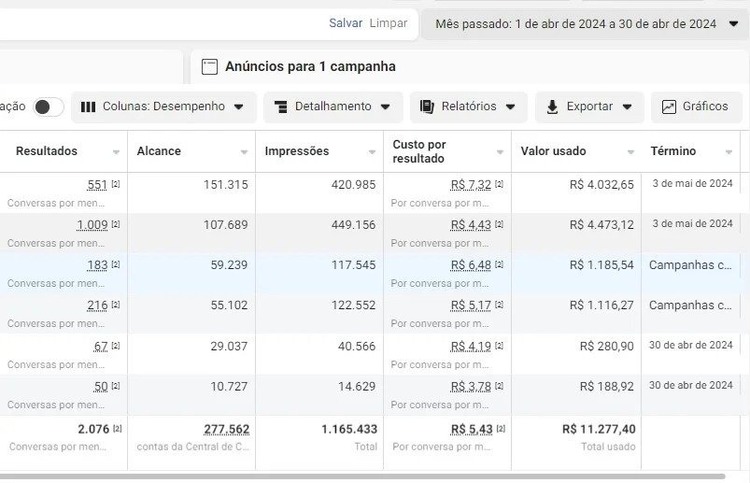750x483 pixels.
Task: Click the ad panel icon beside Anúncios para 1 campanha
Action: (209, 67)
